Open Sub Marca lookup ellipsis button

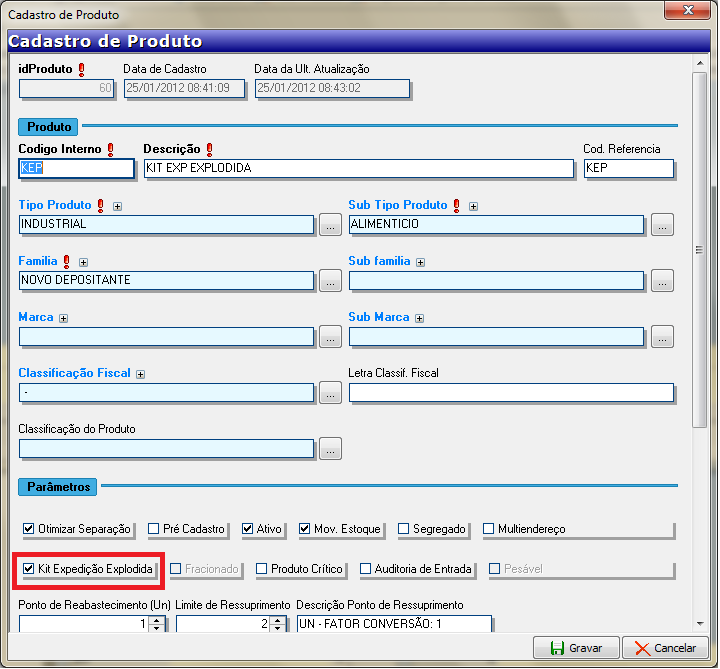point(662,337)
